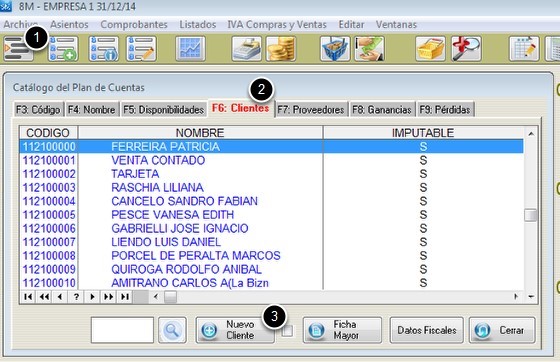Jump back a page of records
560x362 pixels.
[44, 297]
